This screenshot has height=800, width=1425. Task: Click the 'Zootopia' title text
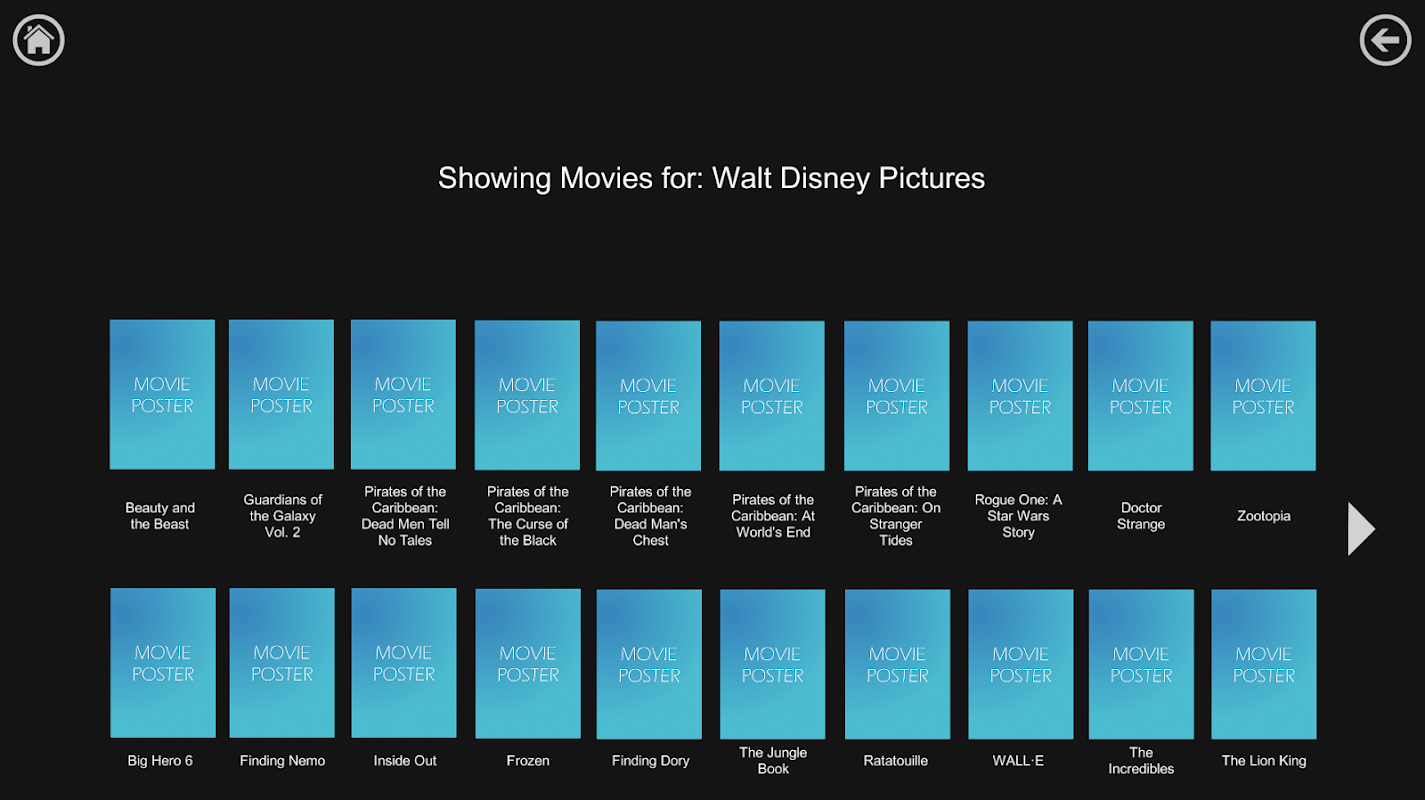coord(1264,516)
